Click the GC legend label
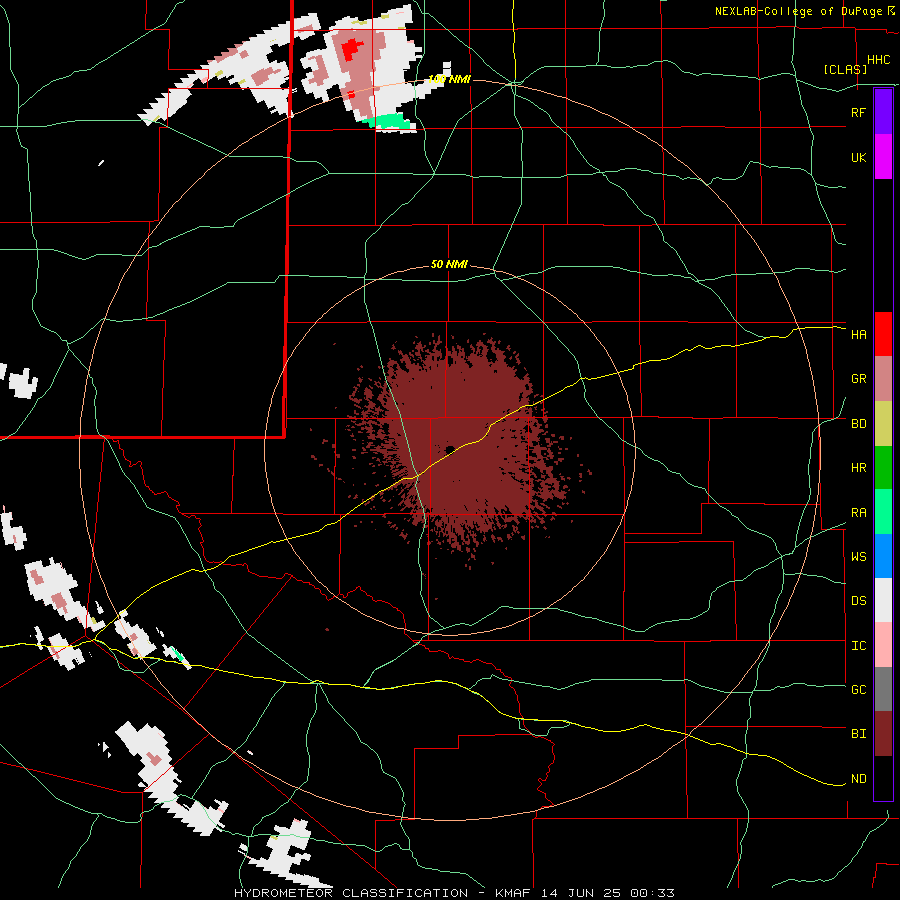This screenshot has width=900, height=900. 858,690
